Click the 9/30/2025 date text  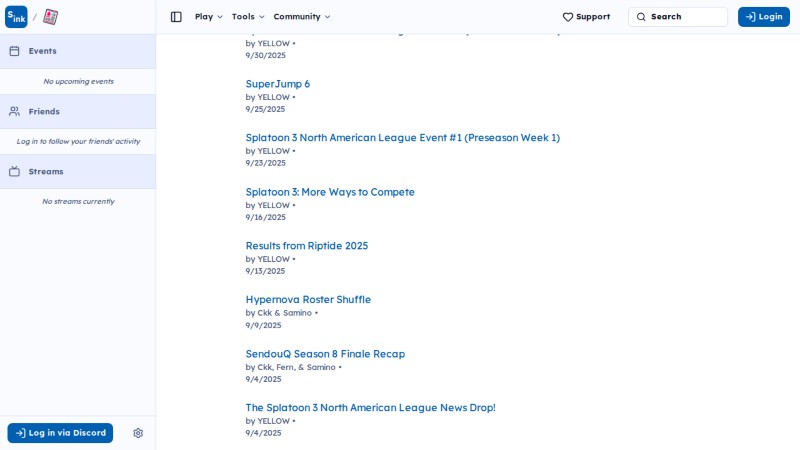265,55
